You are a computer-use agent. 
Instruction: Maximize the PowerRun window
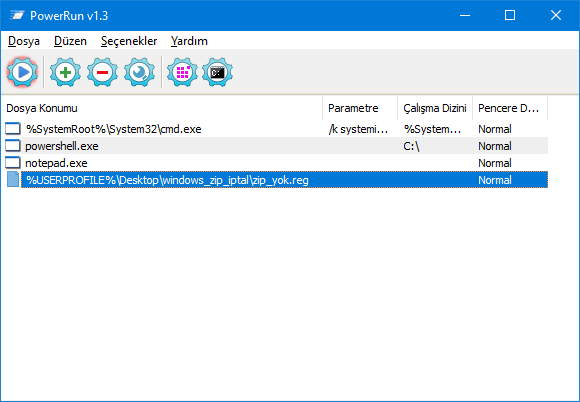510,16
